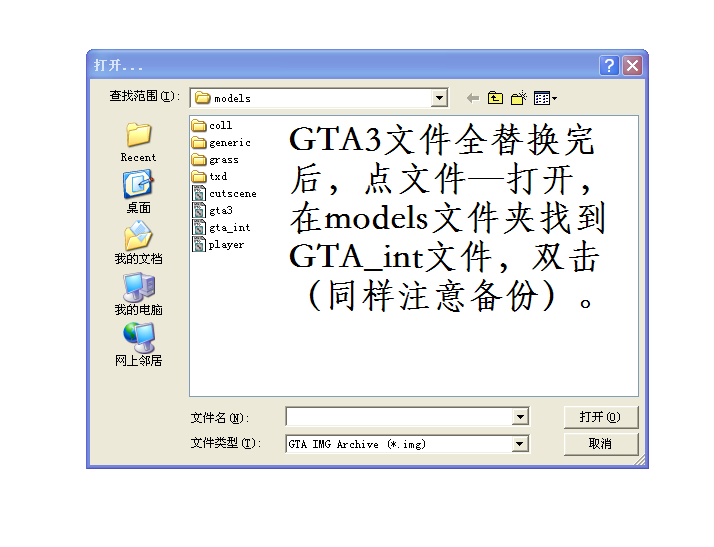Image resolution: width=714 pixels, height=547 pixels.
Task: Click the Back arrow toolbar icon
Action: [x=473, y=98]
